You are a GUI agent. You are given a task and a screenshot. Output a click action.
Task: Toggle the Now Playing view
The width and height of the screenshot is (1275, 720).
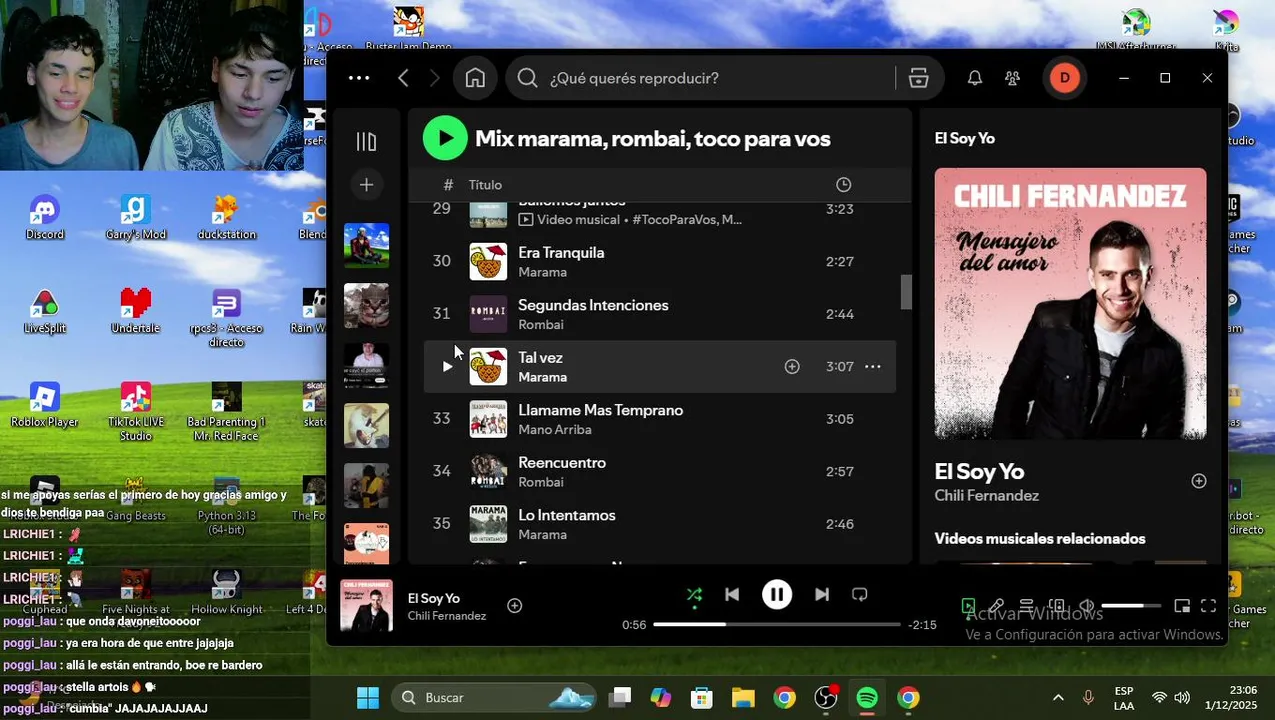pos(968,606)
